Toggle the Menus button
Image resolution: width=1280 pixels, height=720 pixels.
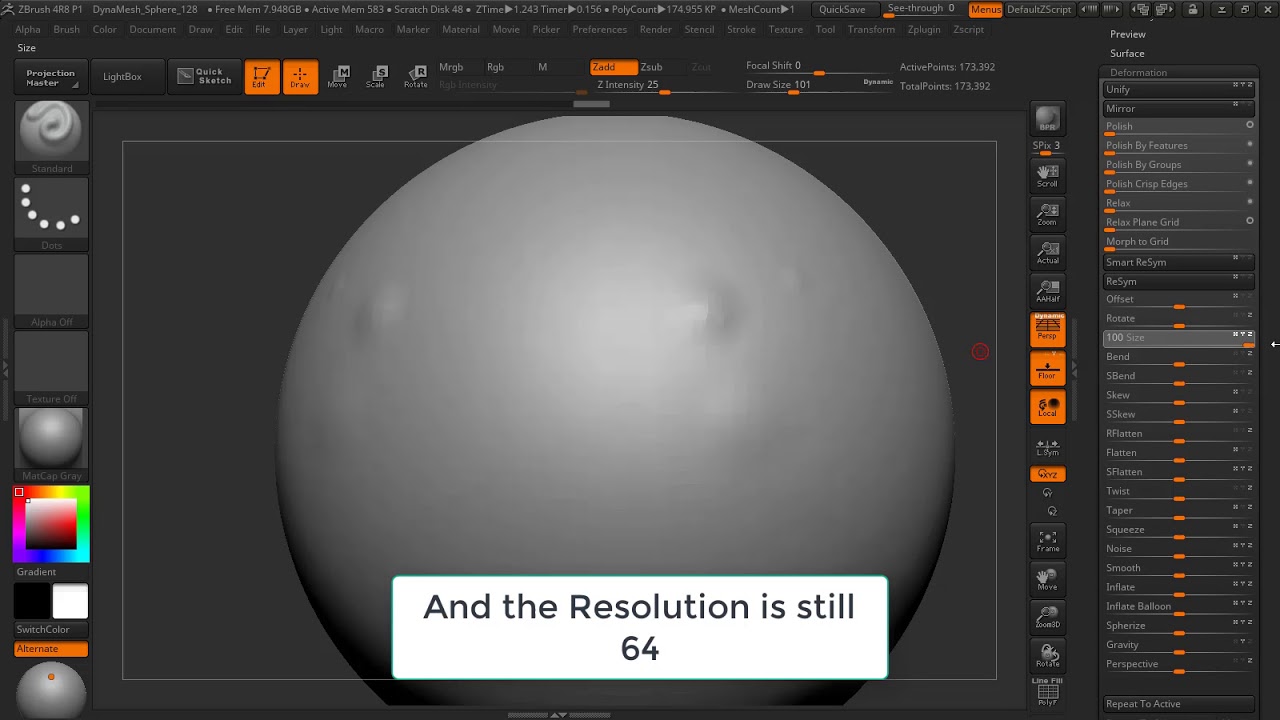point(985,9)
